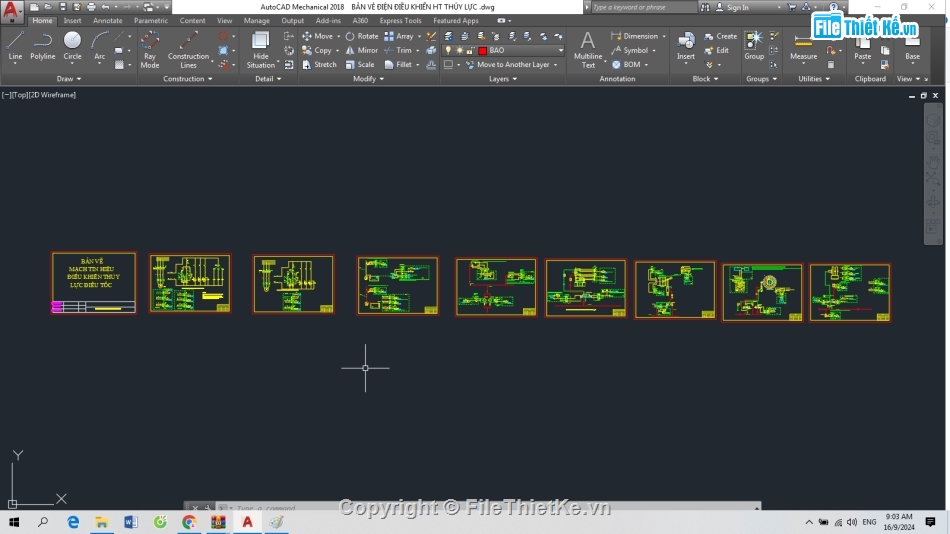Select the Fillet tool
The height and width of the screenshot is (534, 950).
coord(398,64)
